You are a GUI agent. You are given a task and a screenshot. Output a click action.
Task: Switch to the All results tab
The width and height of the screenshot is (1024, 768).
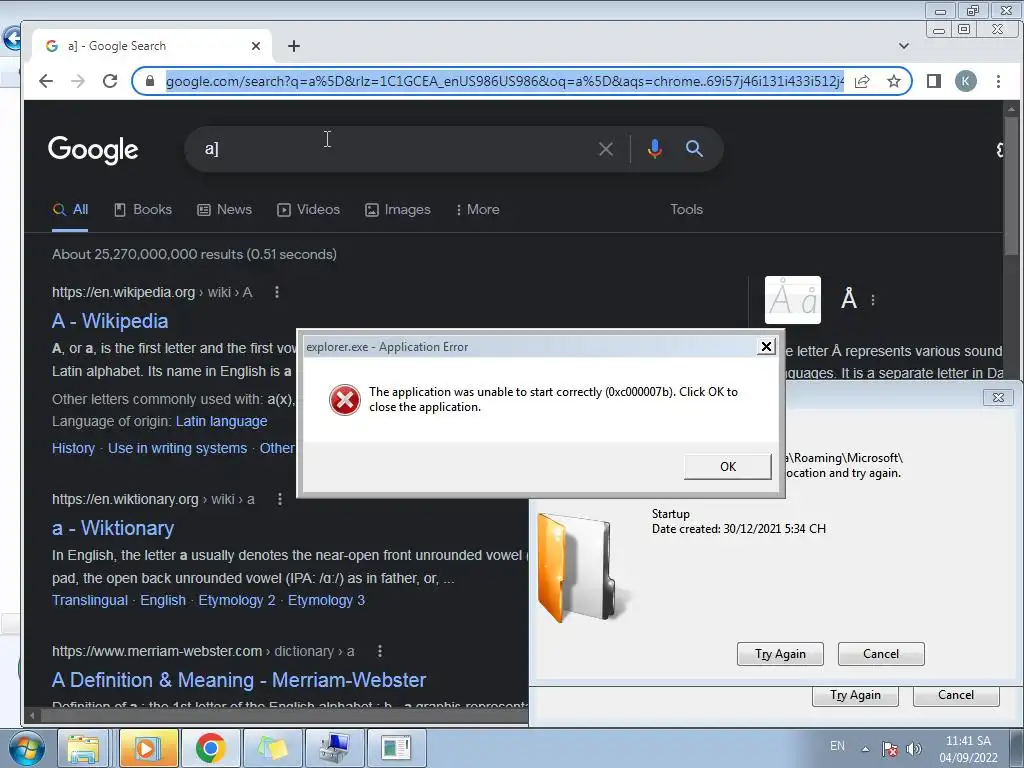(70, 210)
